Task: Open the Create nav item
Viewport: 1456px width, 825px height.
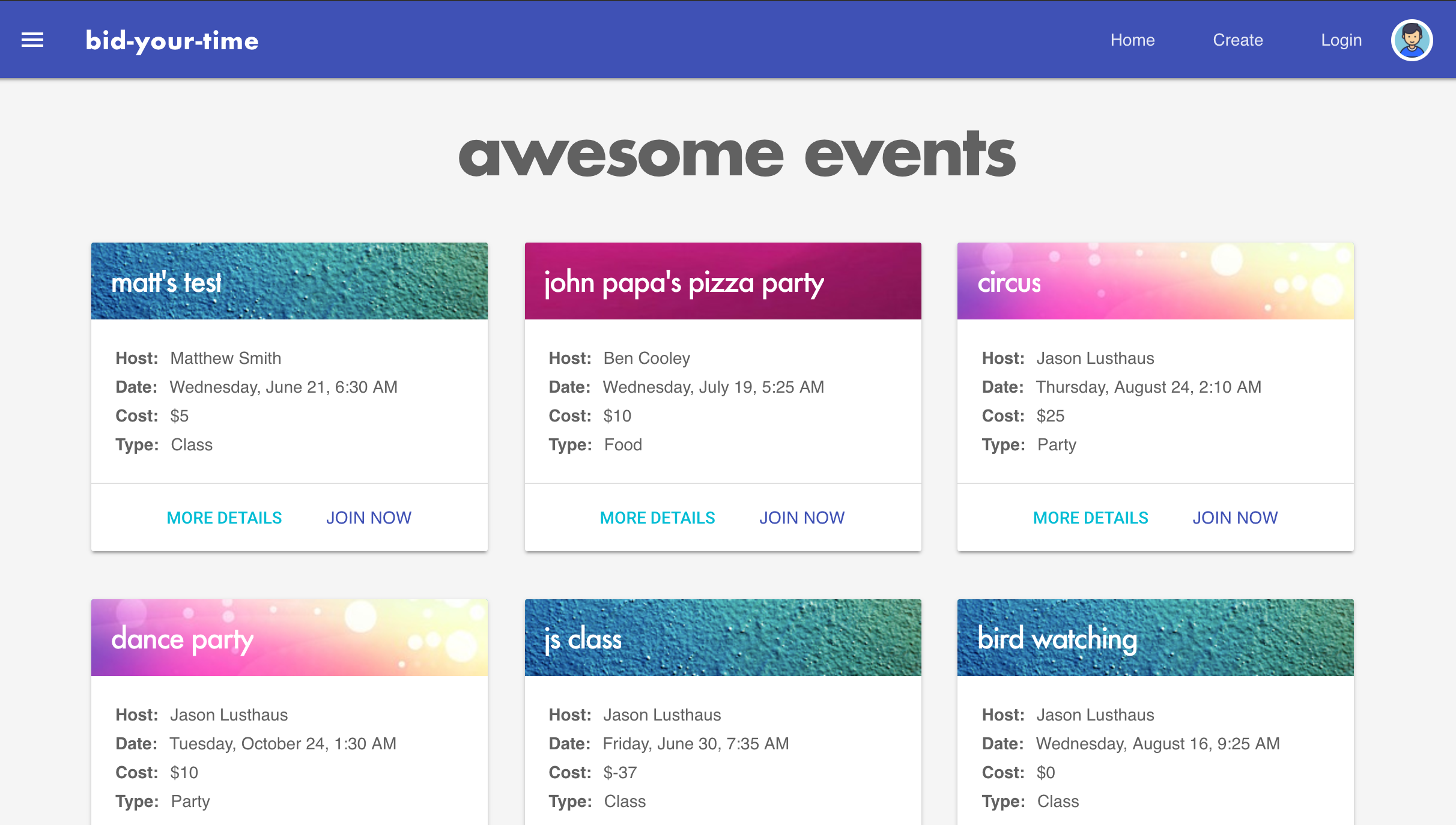Action: click(1237, 40)
